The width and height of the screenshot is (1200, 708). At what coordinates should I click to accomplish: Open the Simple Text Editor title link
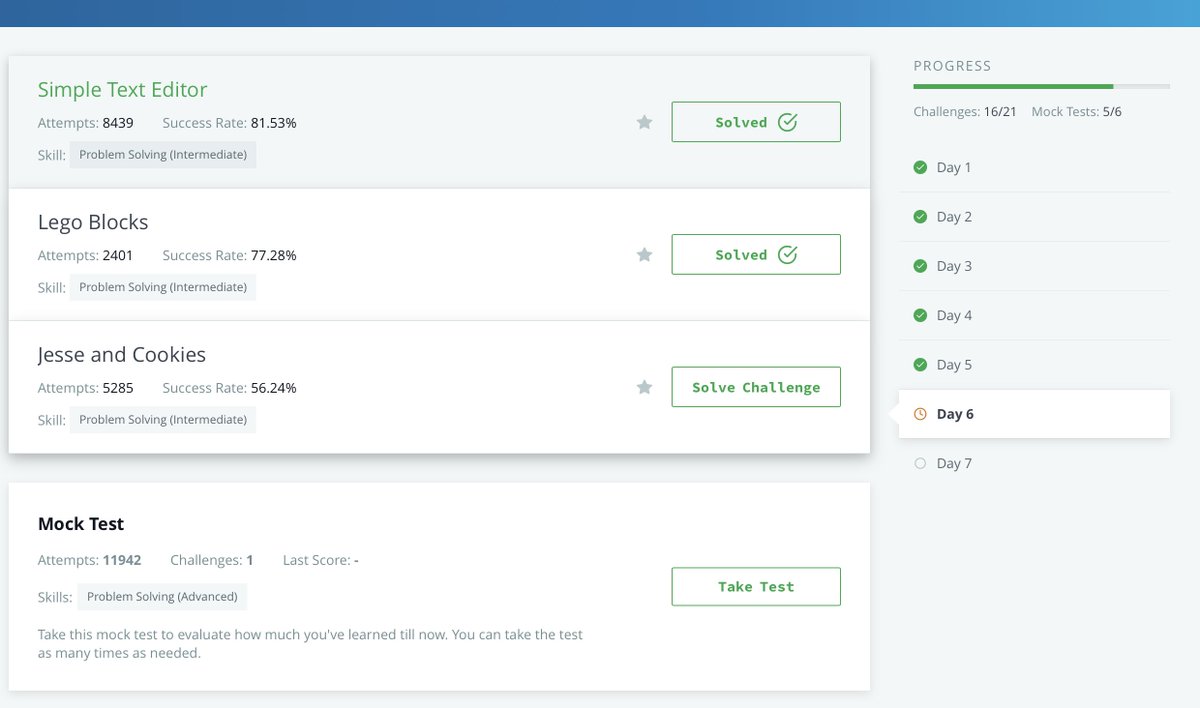[122, 90]
